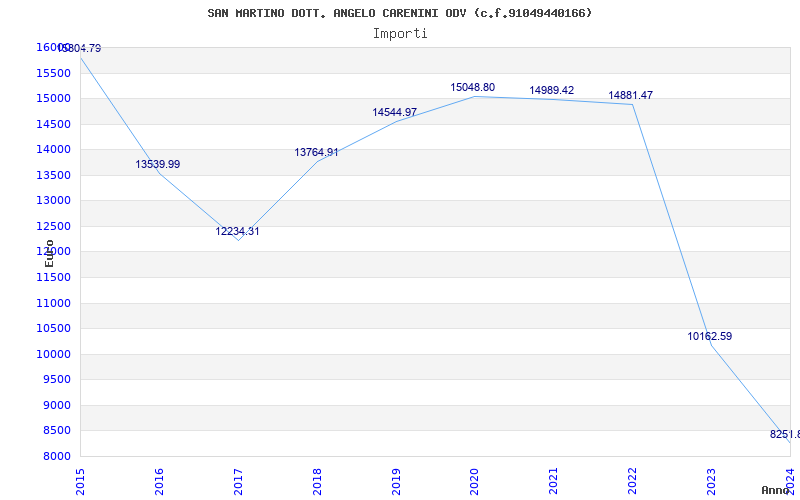Click the 2020 x-axis label
Viewport: 800px width, 500px height.
tap(474, 481)
